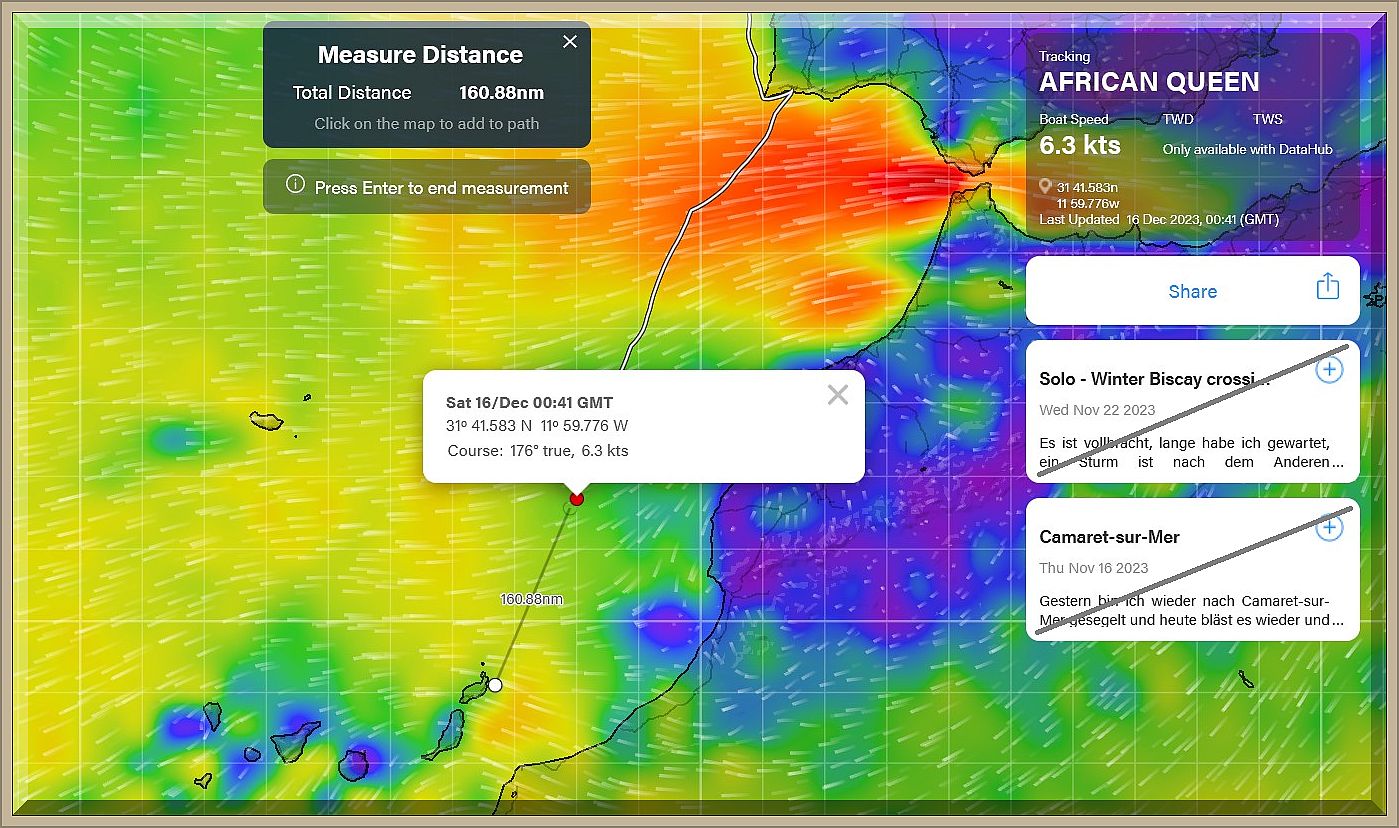Click the 160.88nm label on the measurement line
1399x828 pixels.
point(531,599)
